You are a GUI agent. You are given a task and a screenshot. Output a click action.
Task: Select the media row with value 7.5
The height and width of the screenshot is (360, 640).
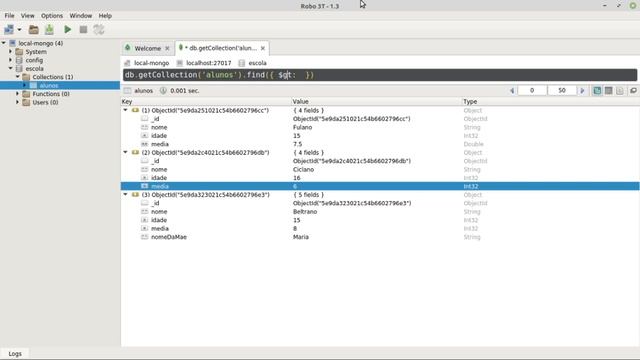(380, 144)
